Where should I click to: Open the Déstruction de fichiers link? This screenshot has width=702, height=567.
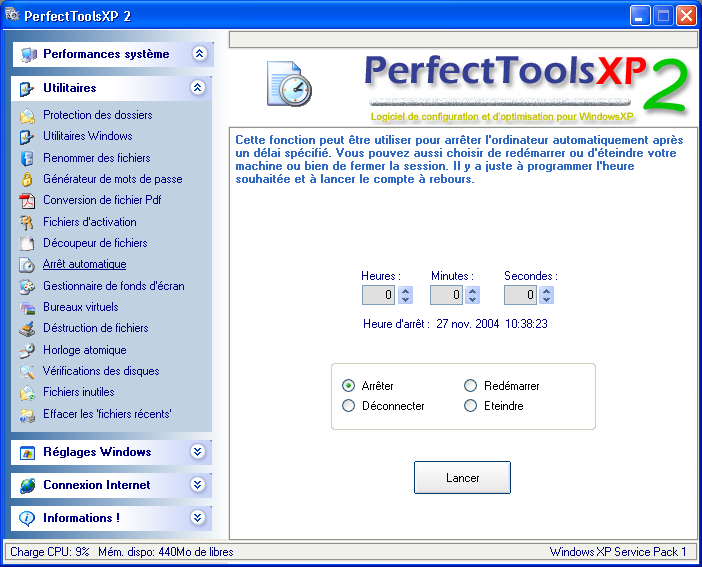[x=96, y=328]
